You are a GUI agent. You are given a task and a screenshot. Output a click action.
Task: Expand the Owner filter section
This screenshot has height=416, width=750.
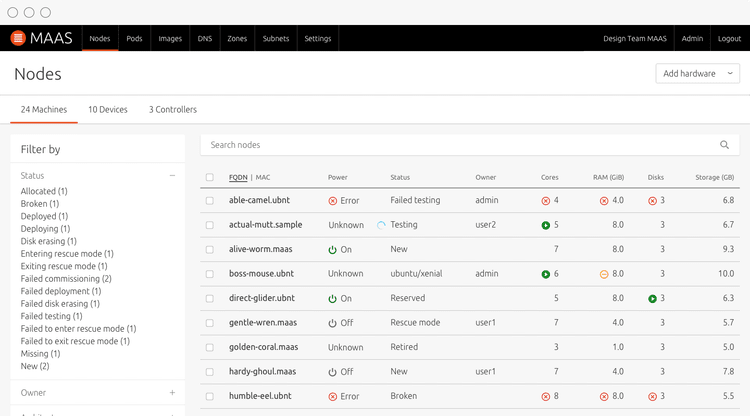pyautogui.click(x=172, y=393)
